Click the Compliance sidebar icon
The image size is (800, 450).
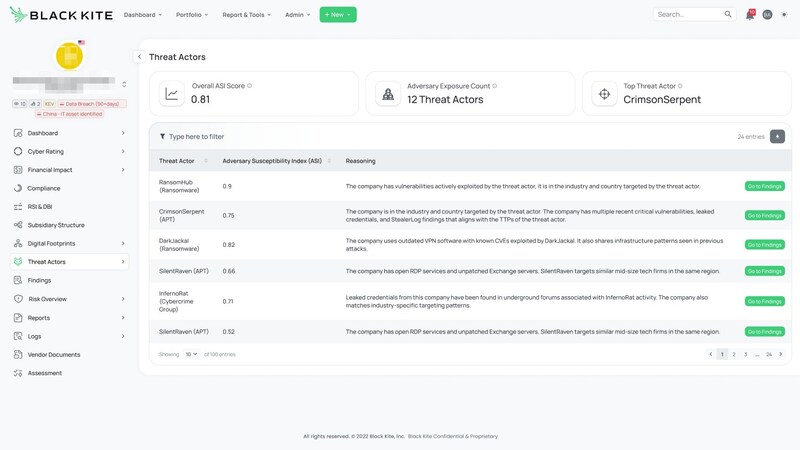point(18,188)
